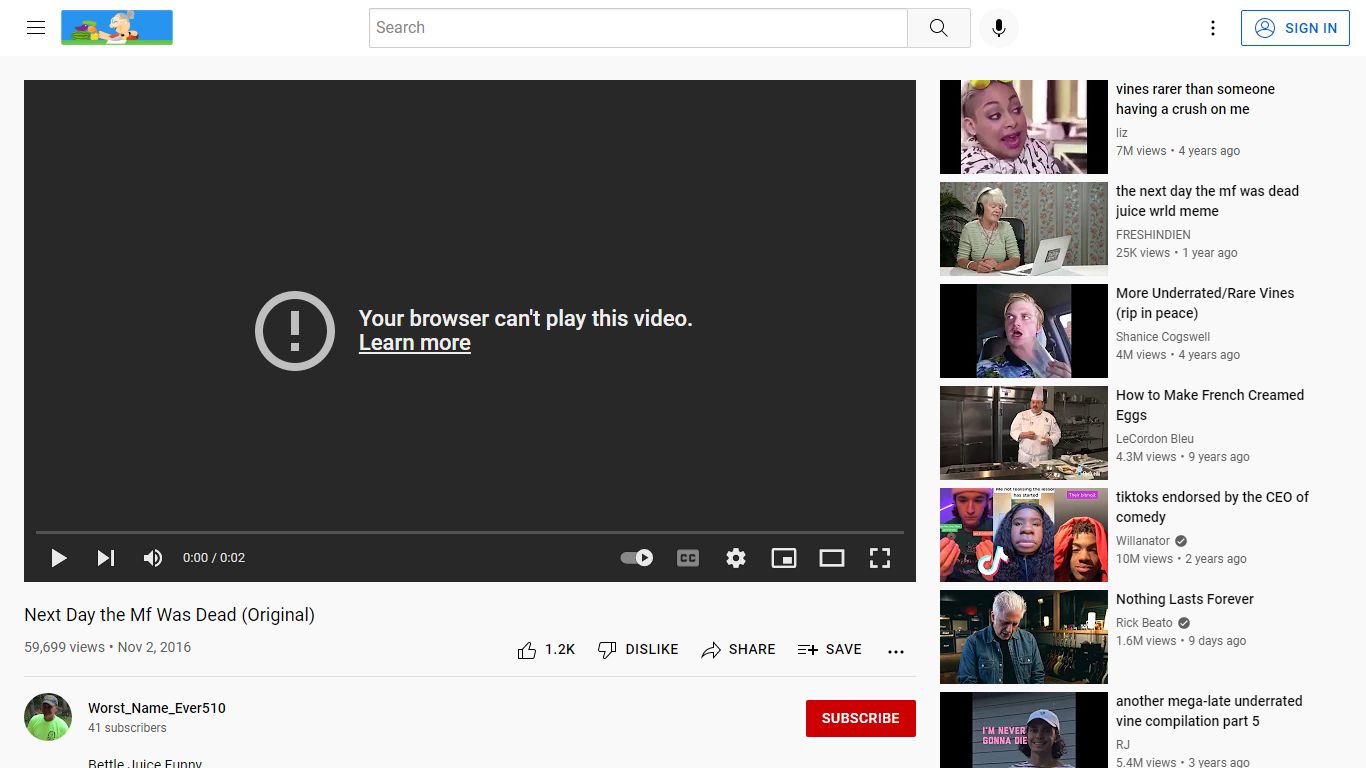Open more actions ellipsis below video
This screenshot has width=1366, height=768.
(896, 651)
